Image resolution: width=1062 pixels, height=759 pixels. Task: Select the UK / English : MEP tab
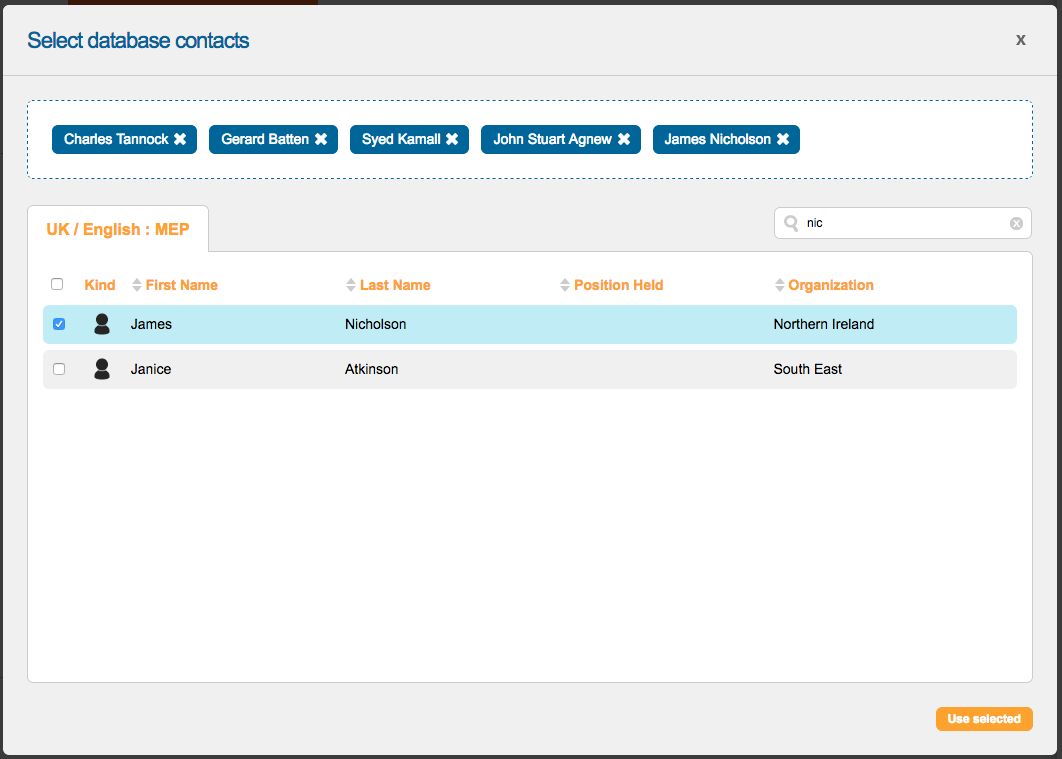coord(118,229)
